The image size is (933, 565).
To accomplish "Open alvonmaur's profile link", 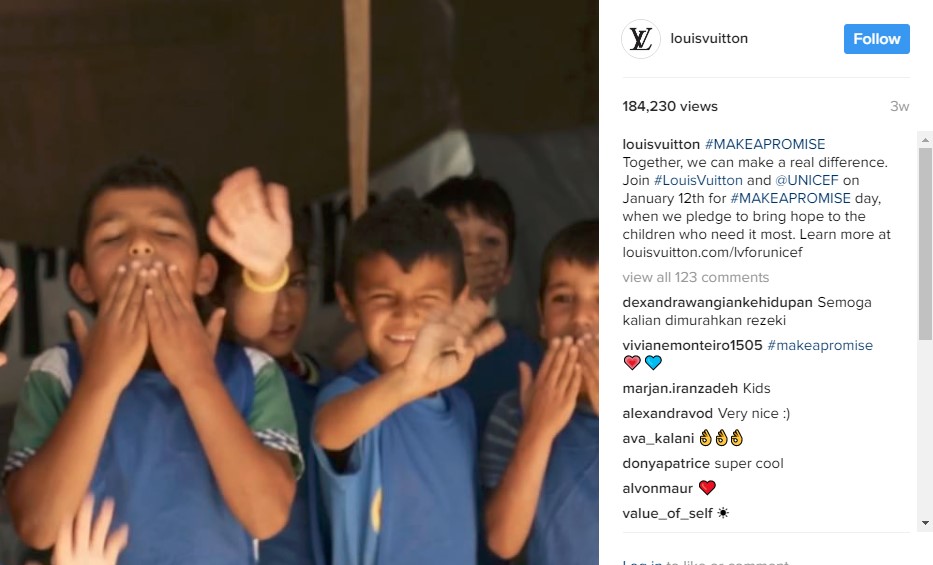I will click(658, 488).
